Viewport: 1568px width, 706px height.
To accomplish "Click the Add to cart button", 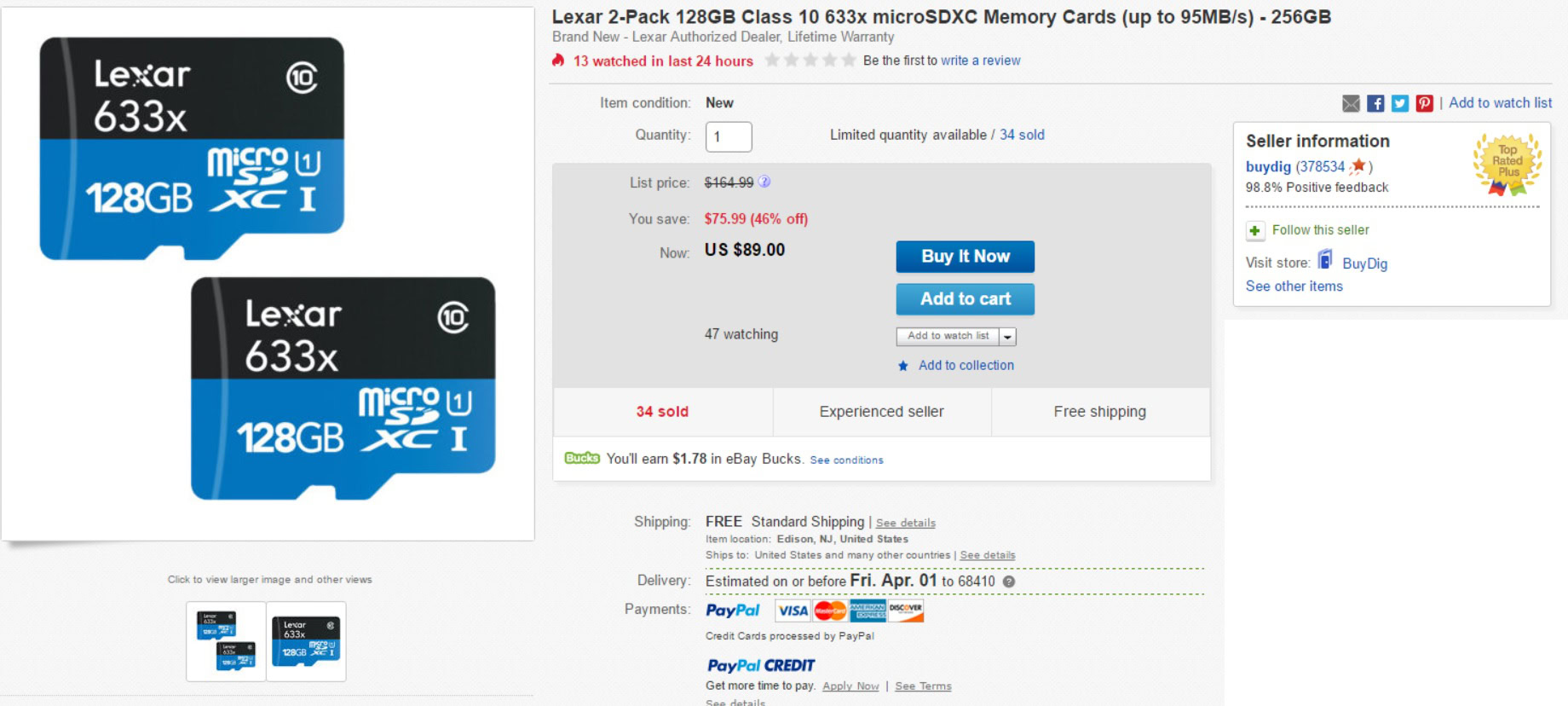I will [x=965, y=299].
